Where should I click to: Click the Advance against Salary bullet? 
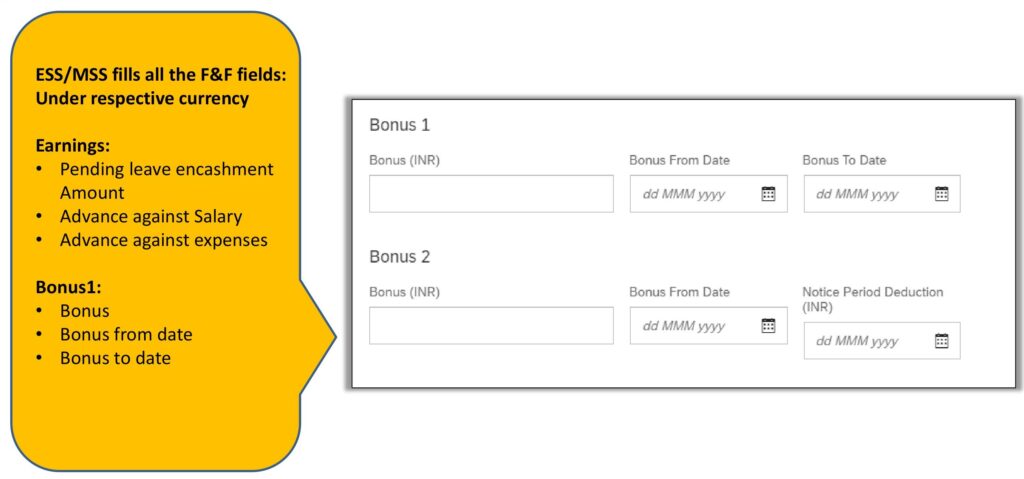(151, 216)
